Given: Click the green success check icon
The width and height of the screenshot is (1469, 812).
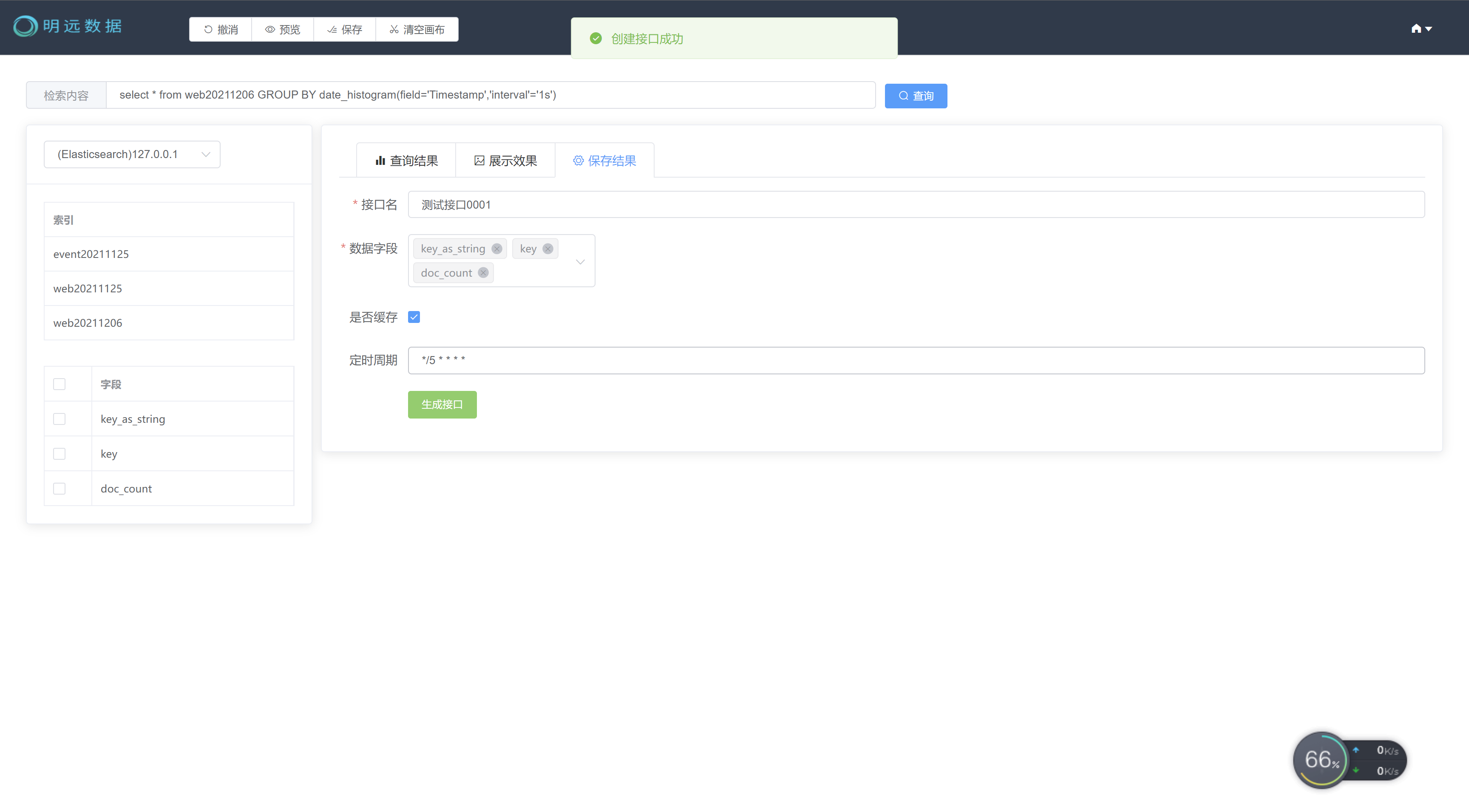Looking at the screenshot, I should click(x=596, y=38).
